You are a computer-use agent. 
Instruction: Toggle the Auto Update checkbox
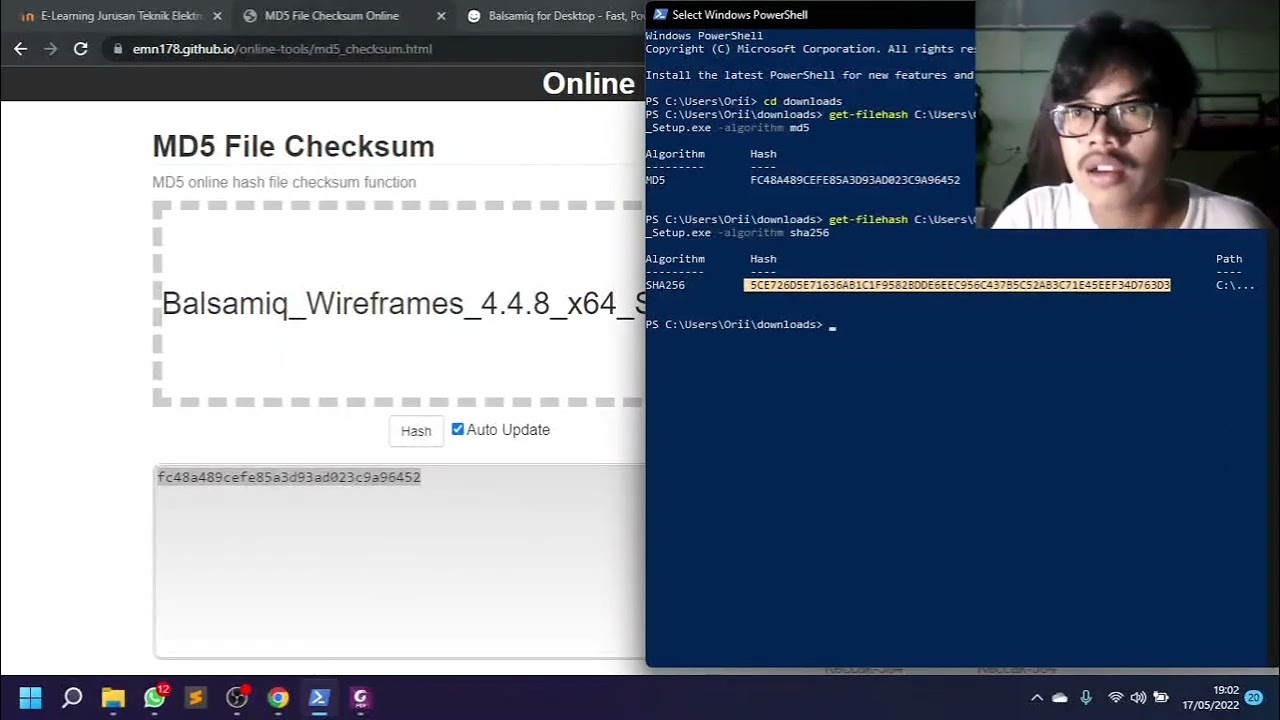click(x=457, y=429)
